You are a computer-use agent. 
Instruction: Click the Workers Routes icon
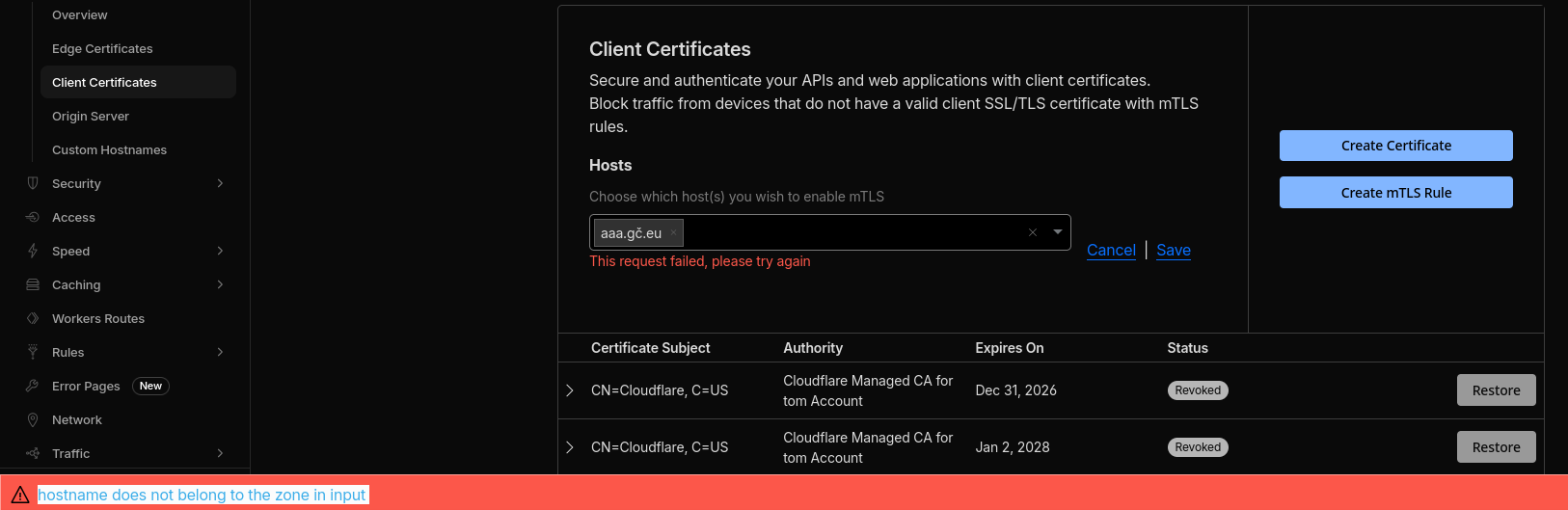pos(33,318)
